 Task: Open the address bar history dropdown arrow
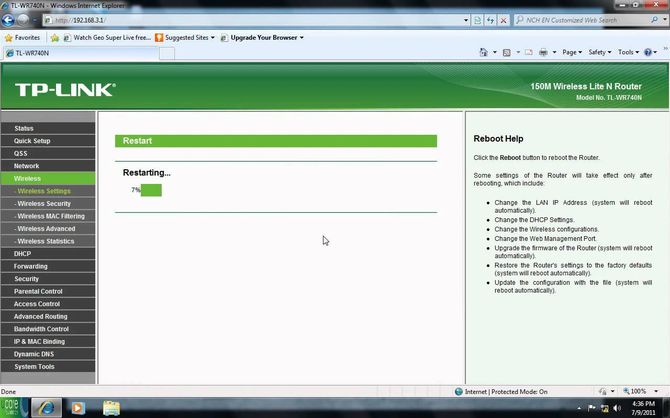pos(466,20)
